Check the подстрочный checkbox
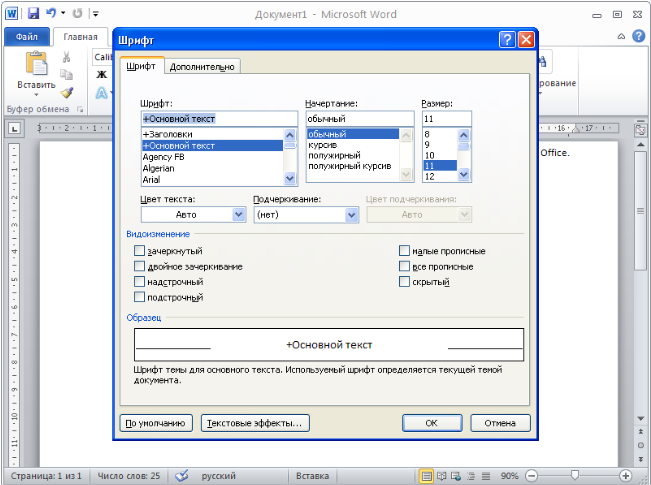 pos(140,297)
